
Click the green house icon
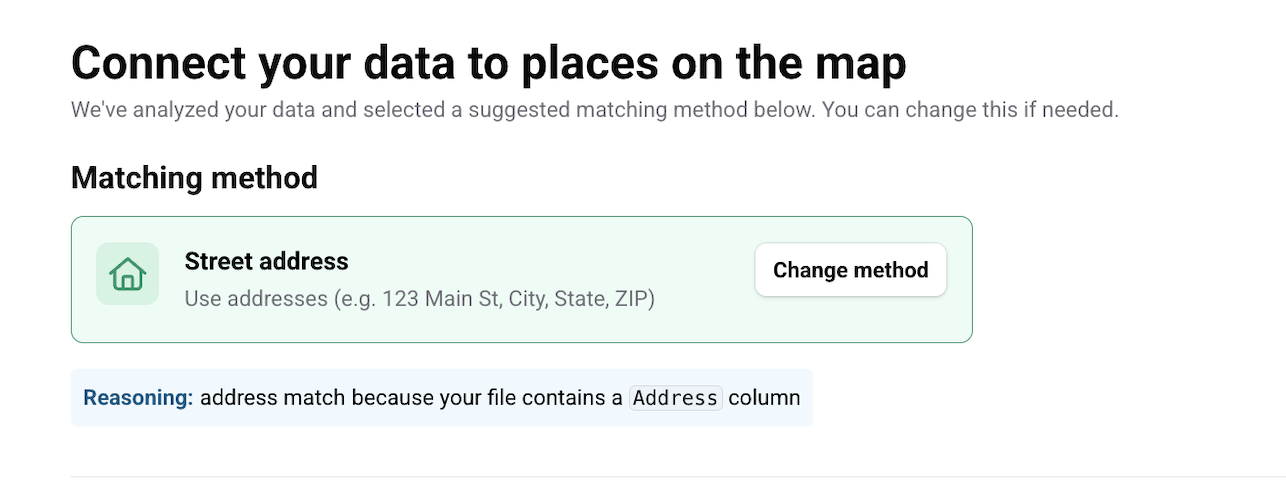(127, 274)
